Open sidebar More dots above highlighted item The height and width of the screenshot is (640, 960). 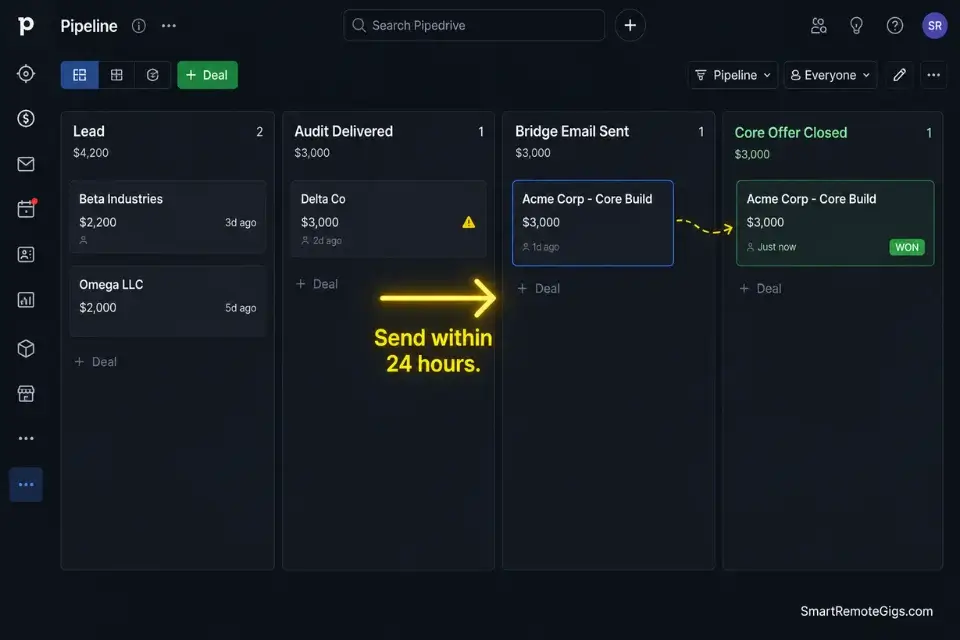coord(26,439)
